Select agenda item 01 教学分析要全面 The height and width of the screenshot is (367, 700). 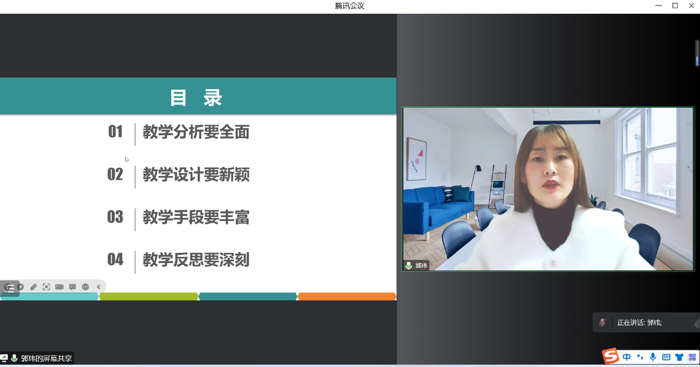tap(179, 132)
